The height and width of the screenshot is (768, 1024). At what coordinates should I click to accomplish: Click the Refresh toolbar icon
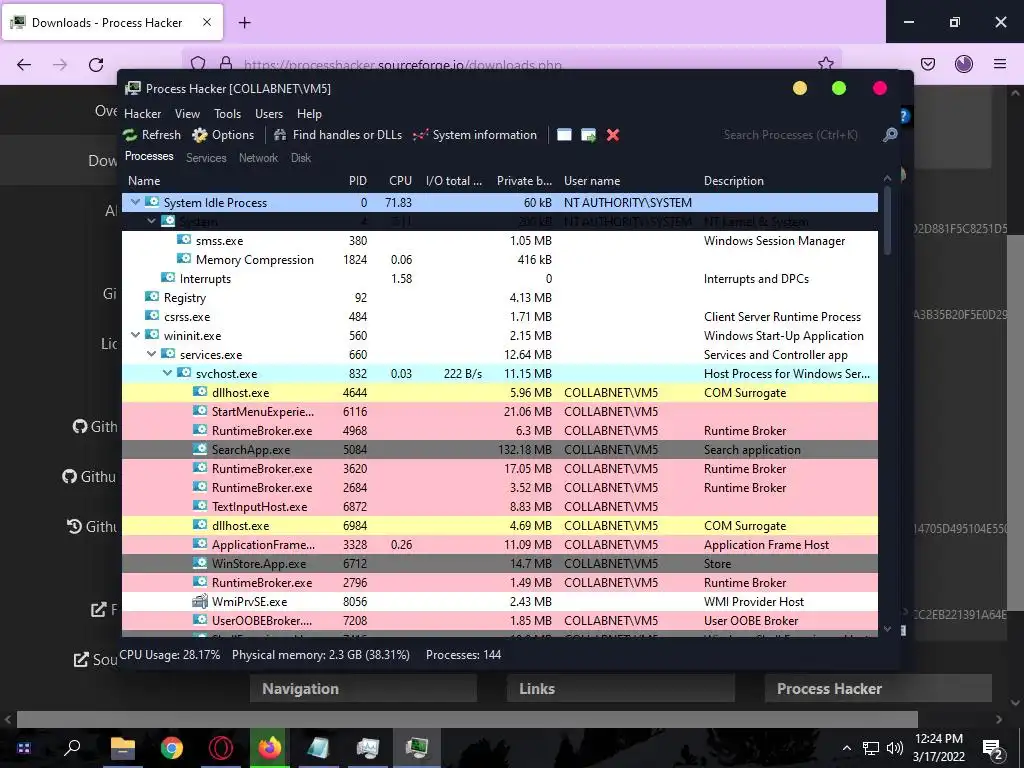[x=130, y=135]
